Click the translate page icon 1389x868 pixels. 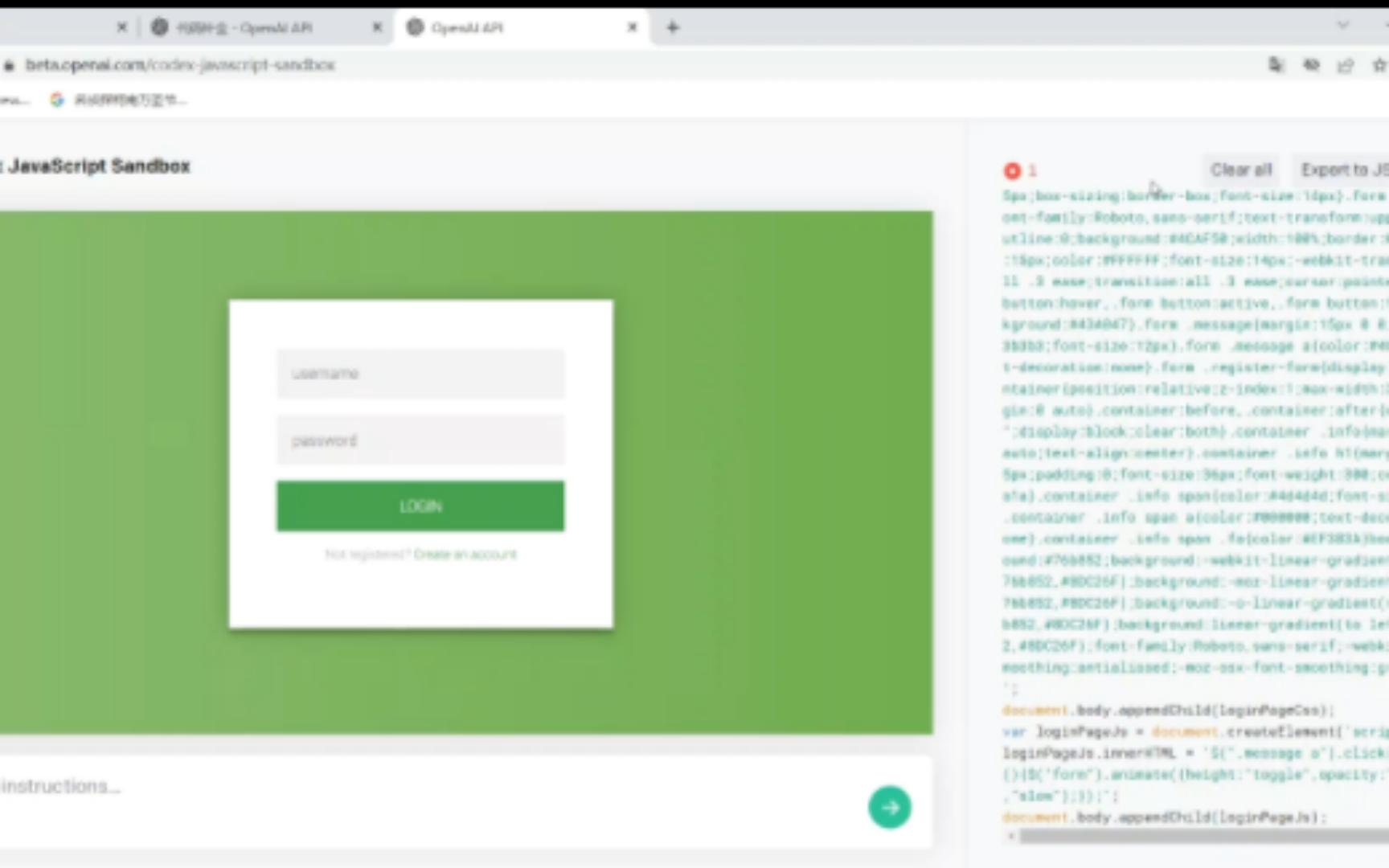tap(1276, 65)
